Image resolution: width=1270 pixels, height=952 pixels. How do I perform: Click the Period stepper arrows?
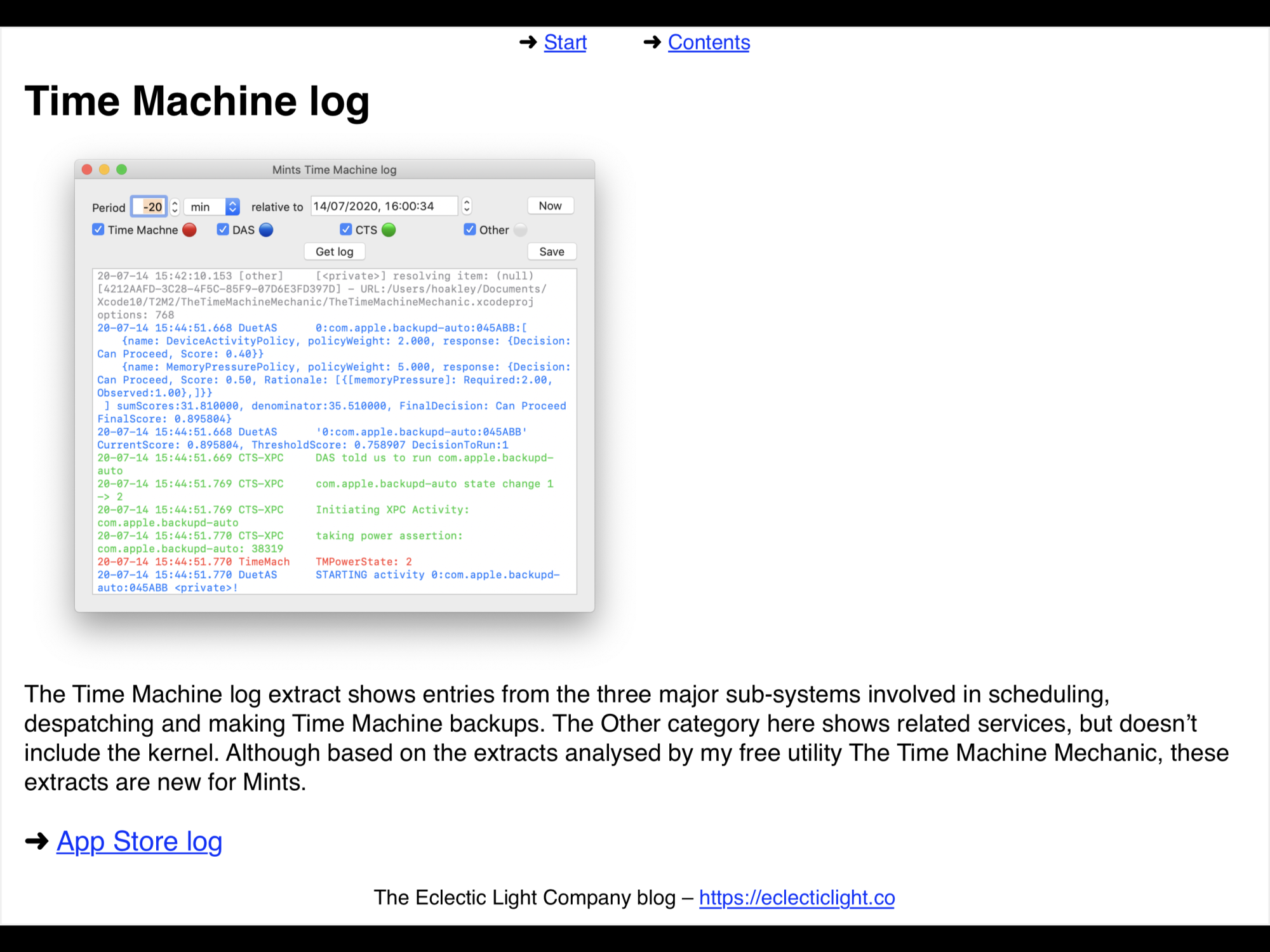[175, 207]
